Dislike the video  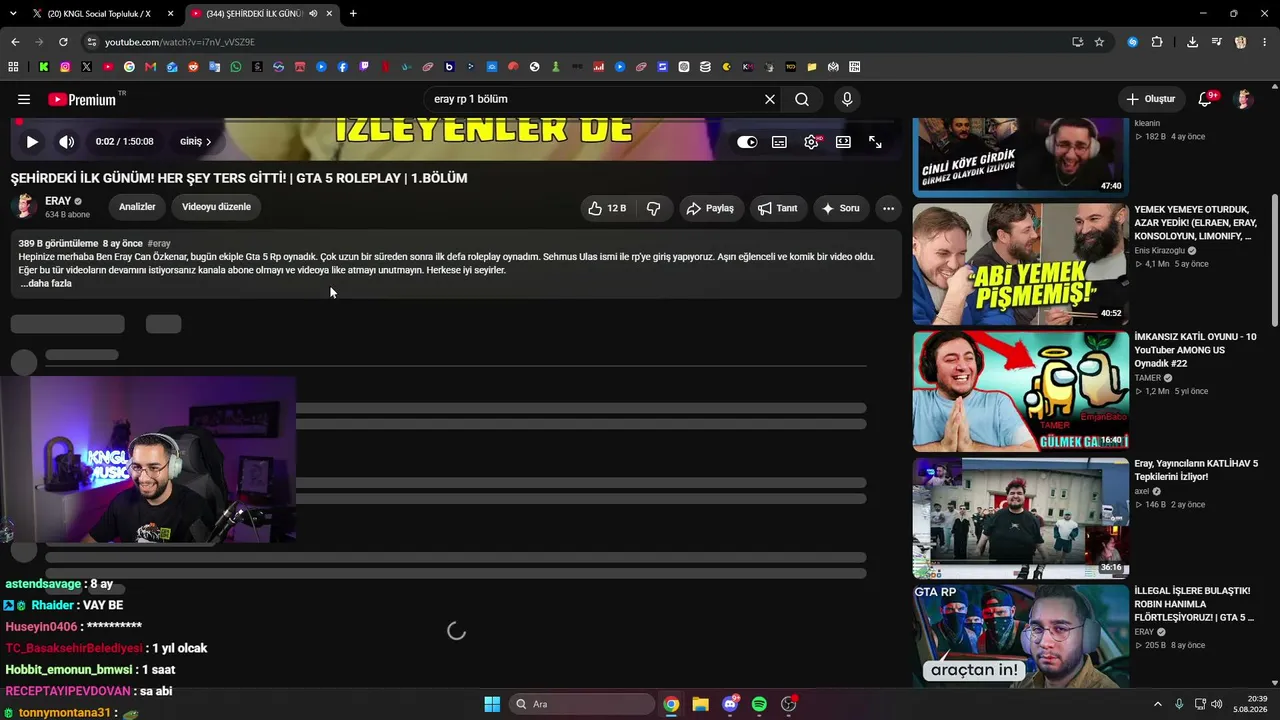tap(654, 208)
